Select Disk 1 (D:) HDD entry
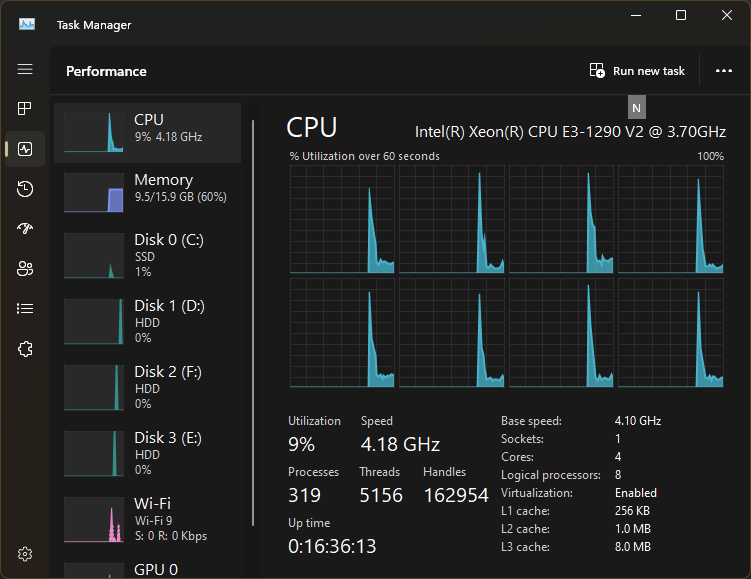The height and width of the screenshot is (579, 751). pyautogui.click(x=148, y=321)
